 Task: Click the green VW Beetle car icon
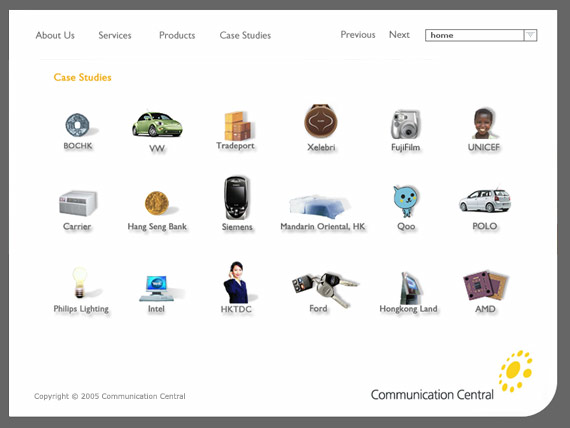tap(157, 124)
